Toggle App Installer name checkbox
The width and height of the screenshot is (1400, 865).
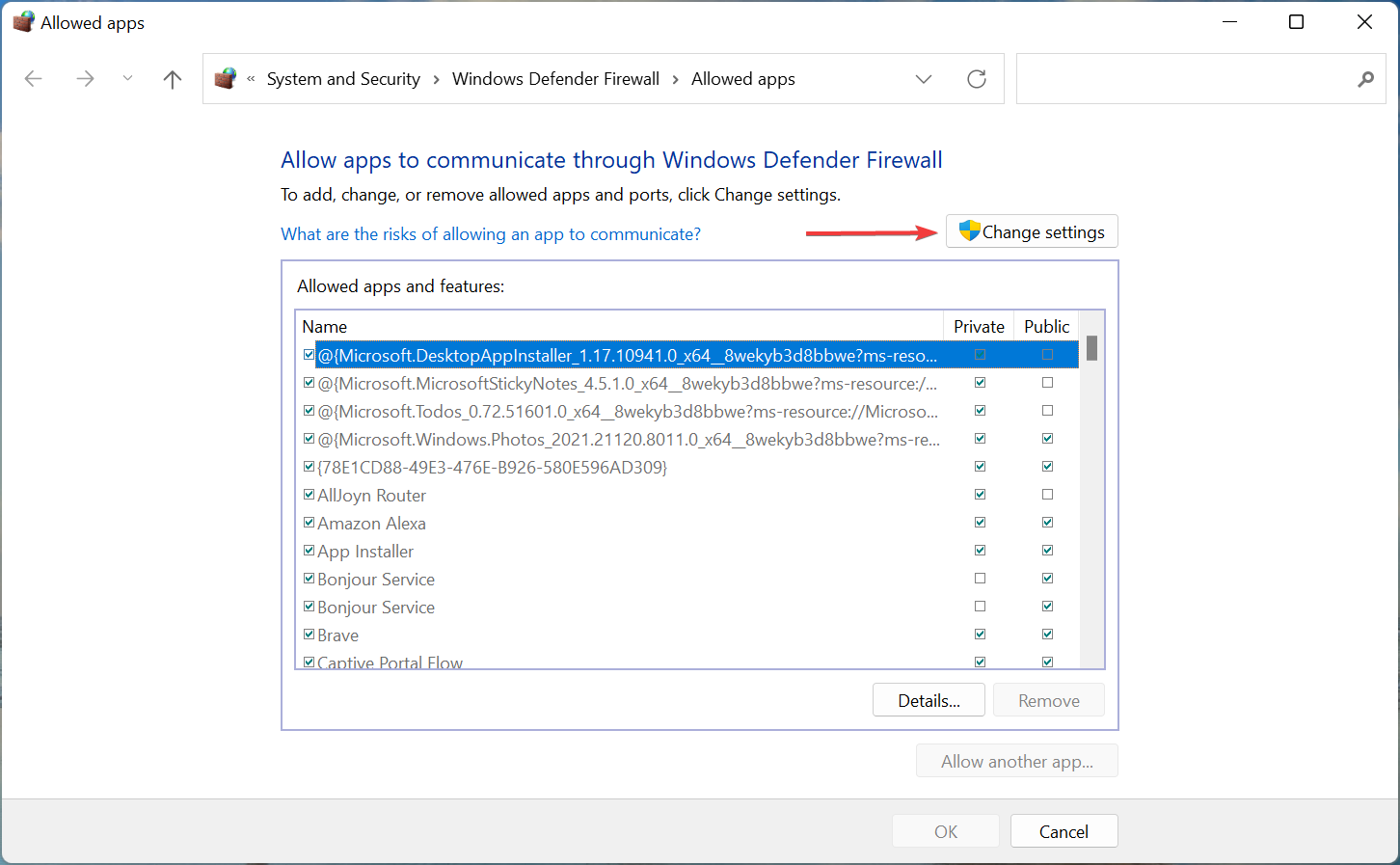(x=309, y=551)
